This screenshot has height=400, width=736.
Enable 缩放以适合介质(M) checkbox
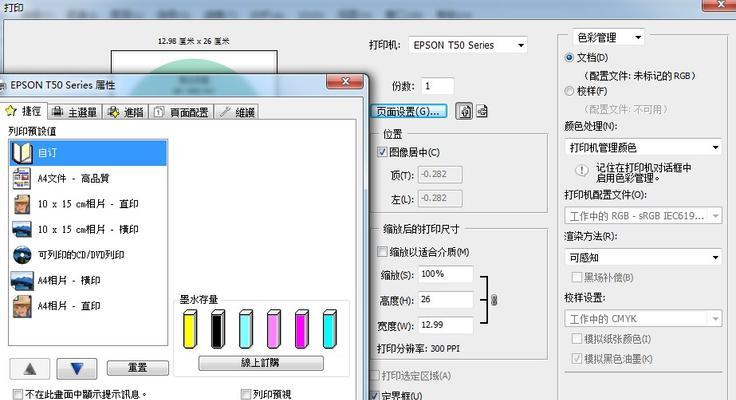tap(382, 252)
